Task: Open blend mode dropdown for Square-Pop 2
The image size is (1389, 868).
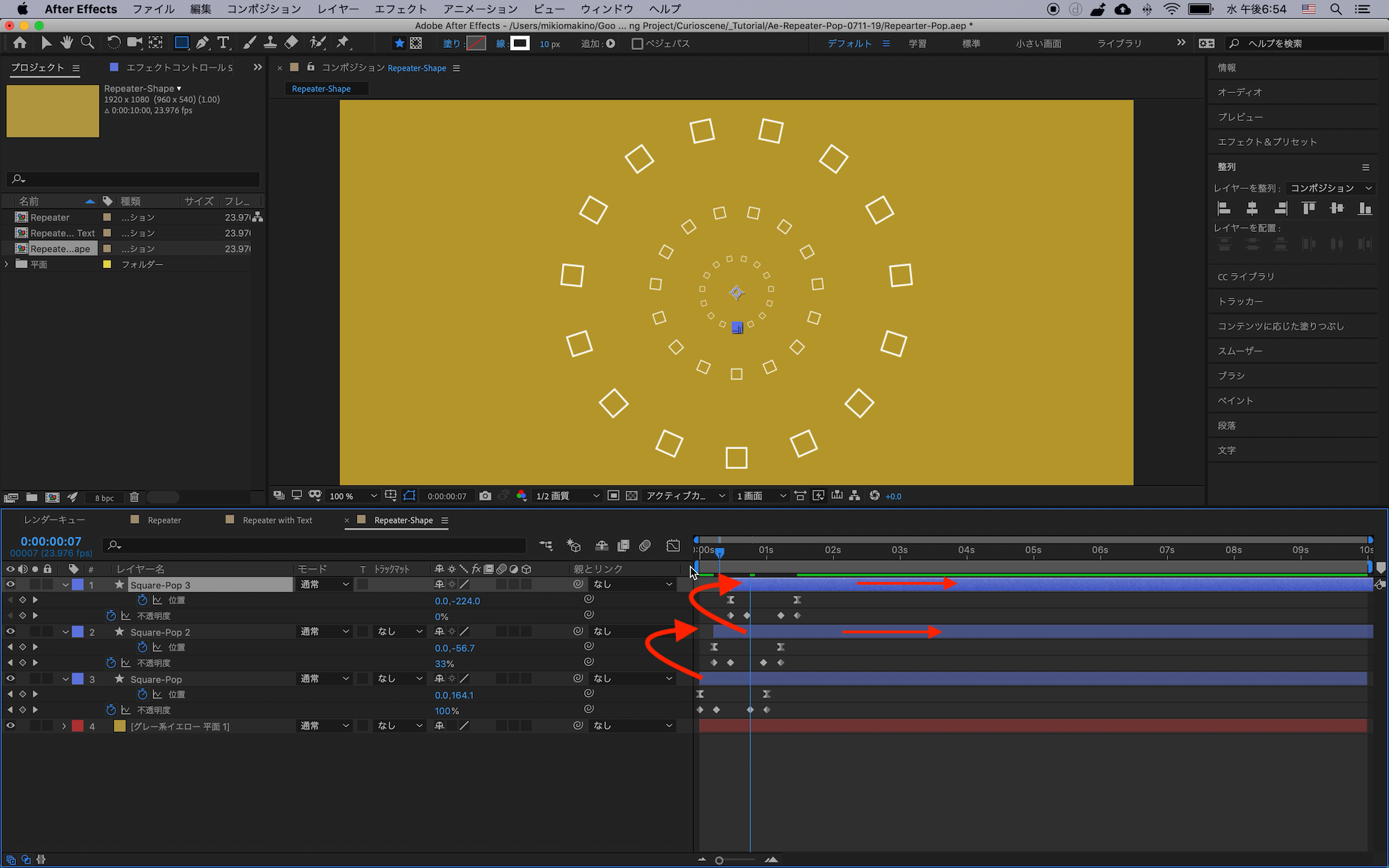Action: 324,632
